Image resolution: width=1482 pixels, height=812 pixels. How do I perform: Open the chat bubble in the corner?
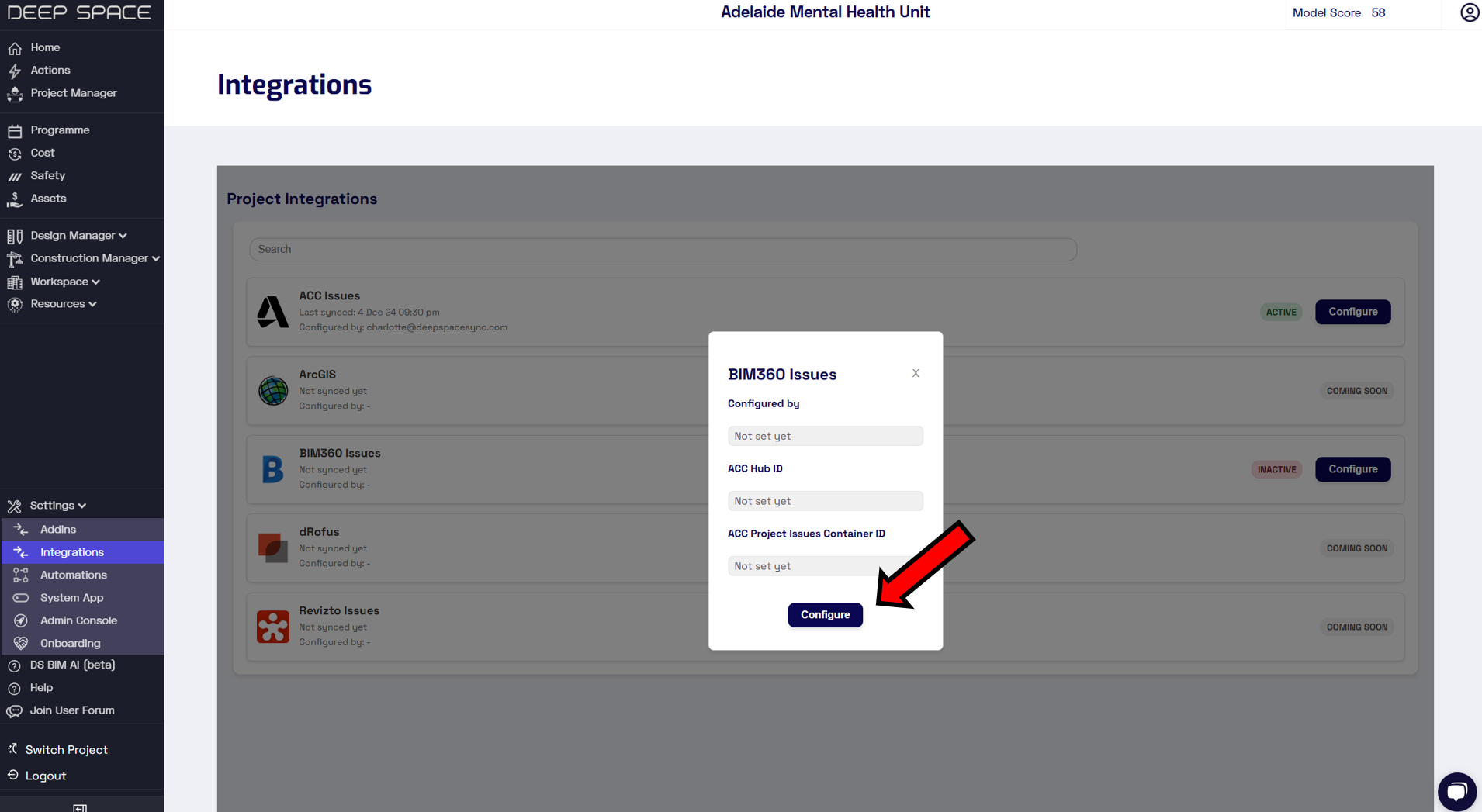click(1456, 791)
